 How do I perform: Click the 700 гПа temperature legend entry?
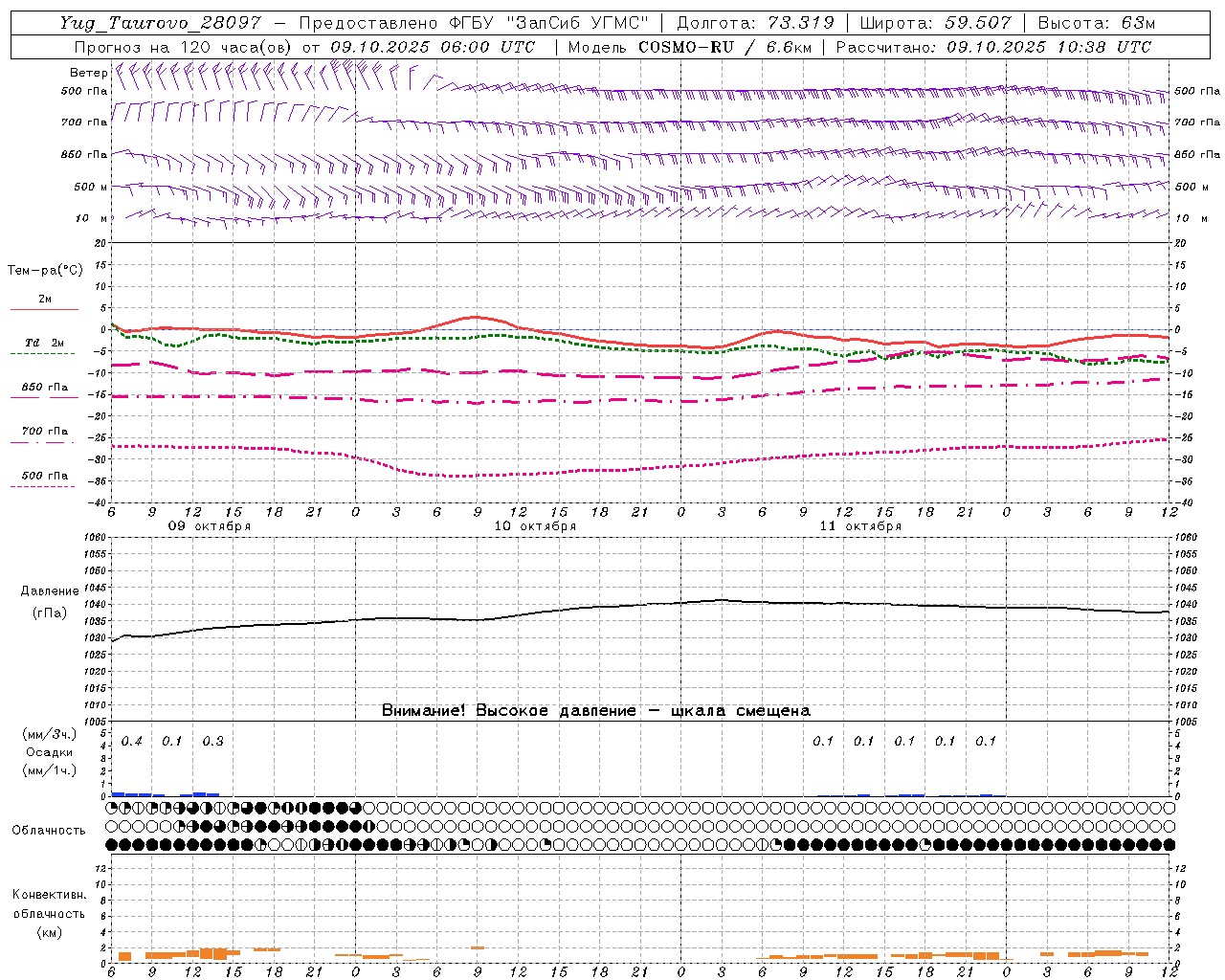(44, 431)
